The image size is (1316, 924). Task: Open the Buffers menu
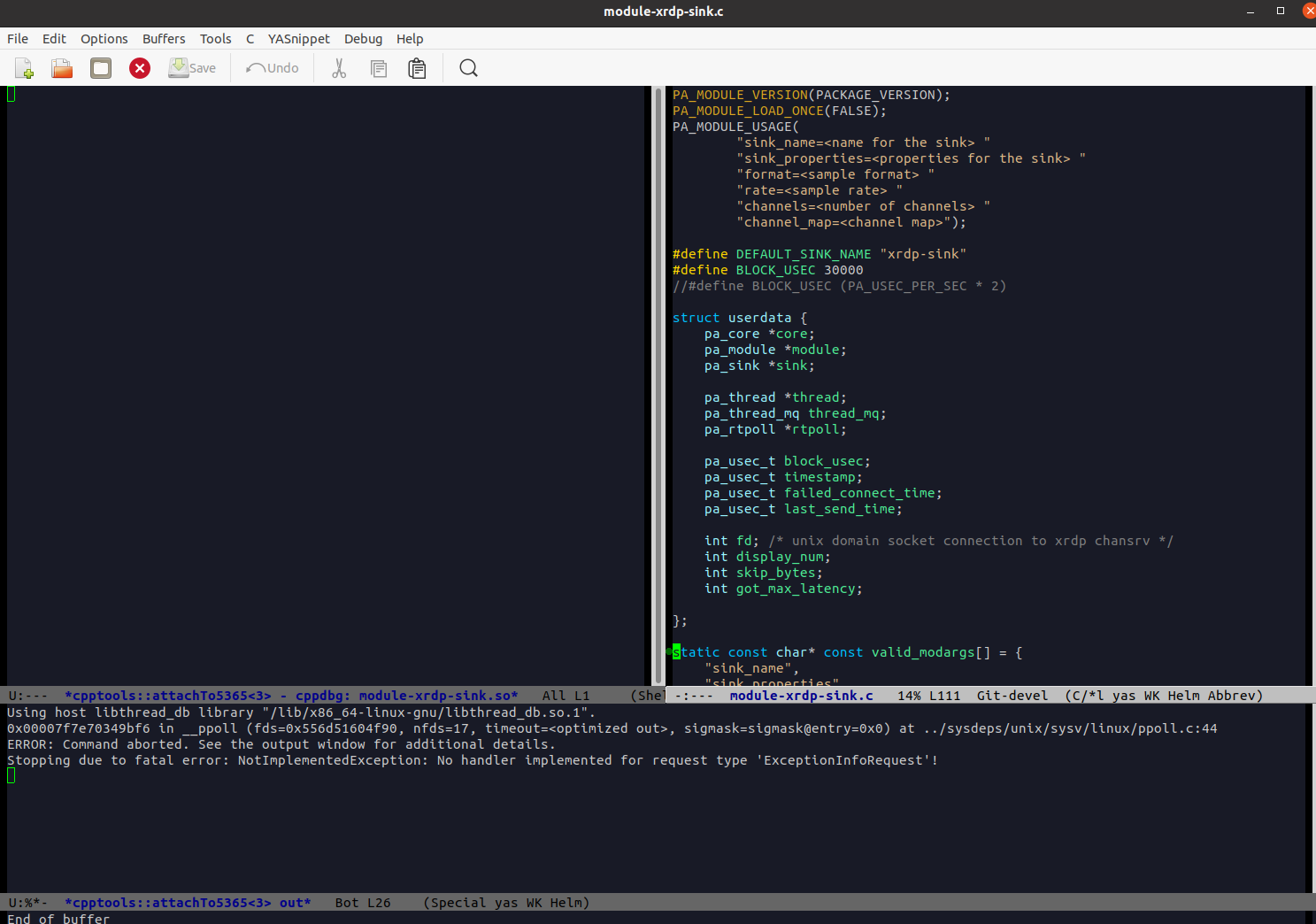[164, 39]
